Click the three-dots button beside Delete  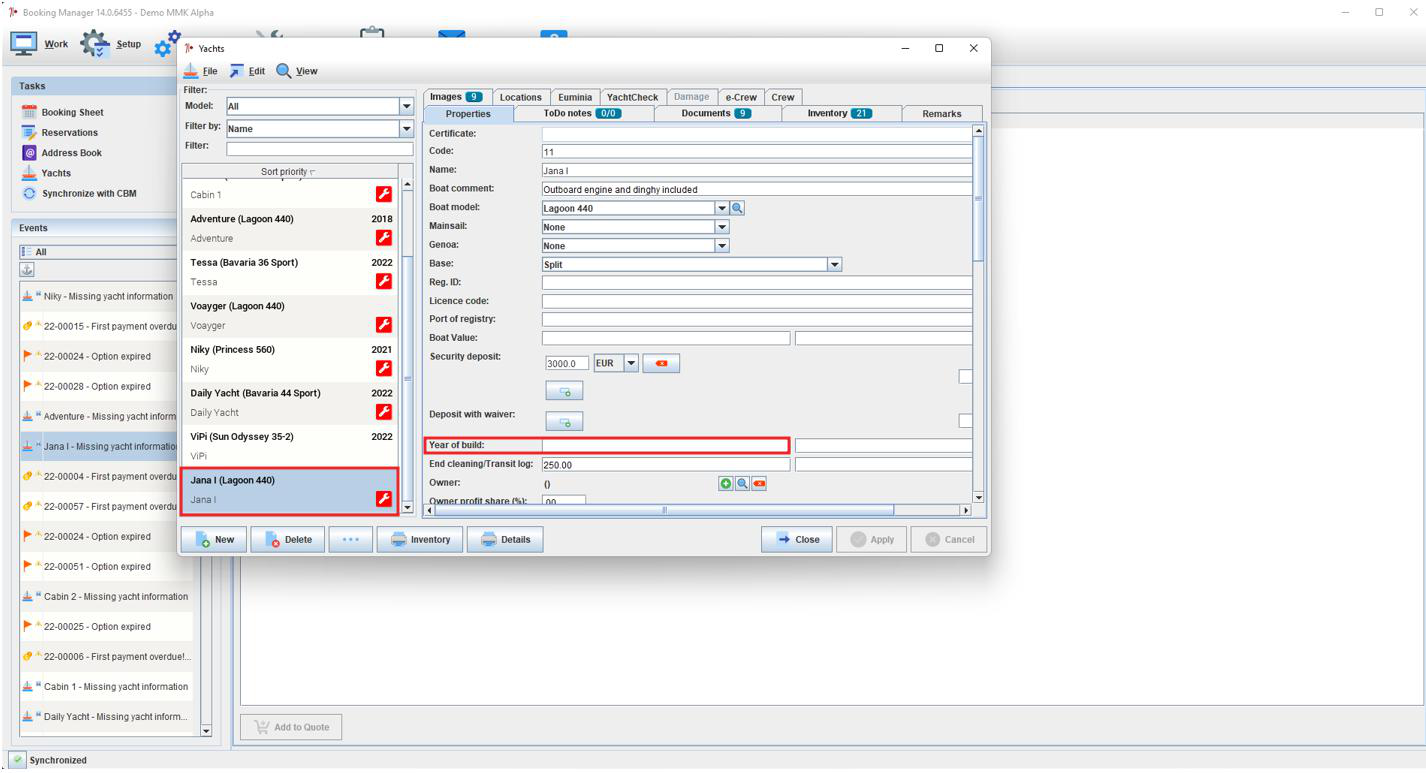(351, 539)
